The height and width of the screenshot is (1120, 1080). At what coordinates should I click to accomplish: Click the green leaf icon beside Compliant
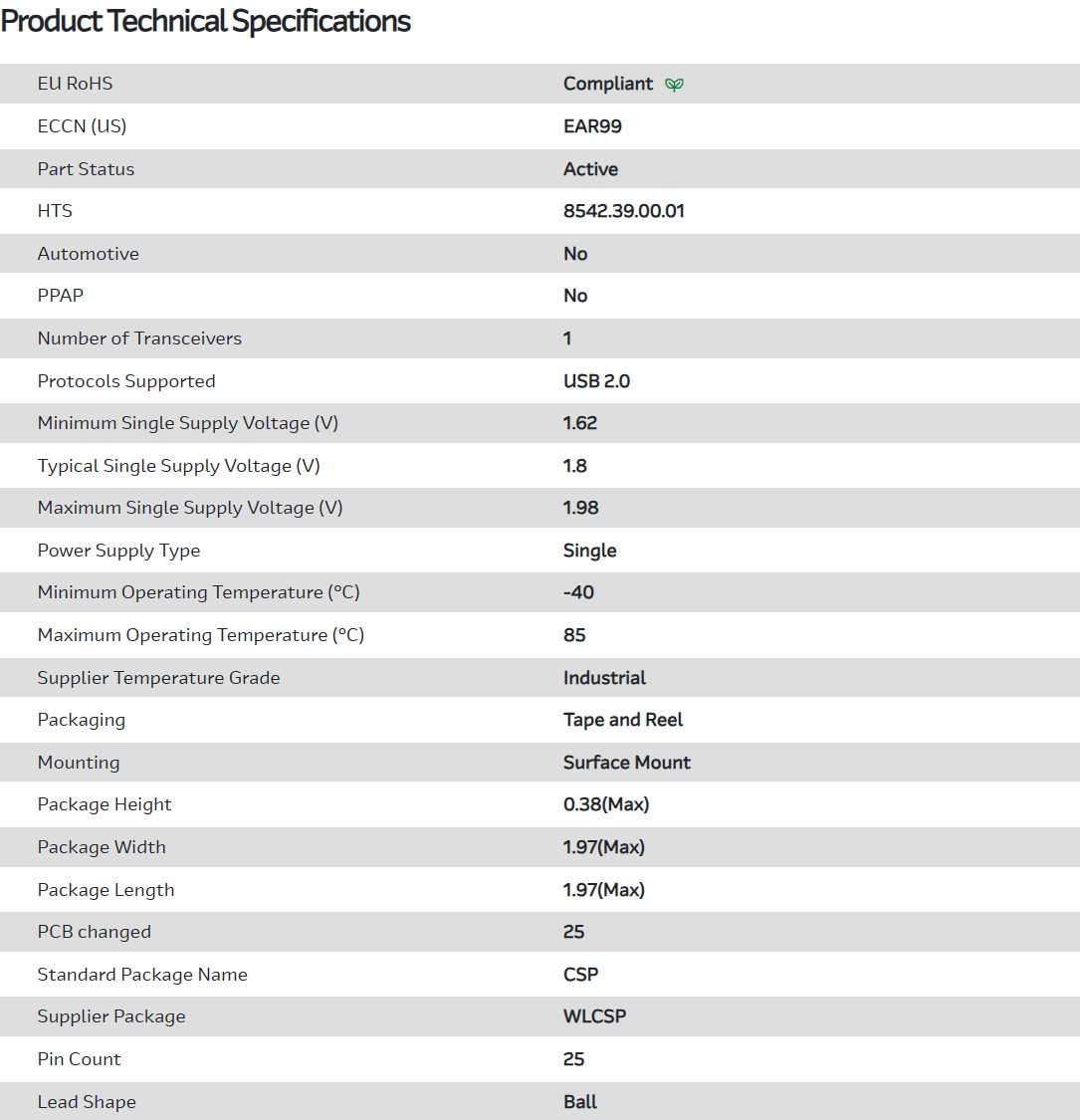(x=674, y=85)
